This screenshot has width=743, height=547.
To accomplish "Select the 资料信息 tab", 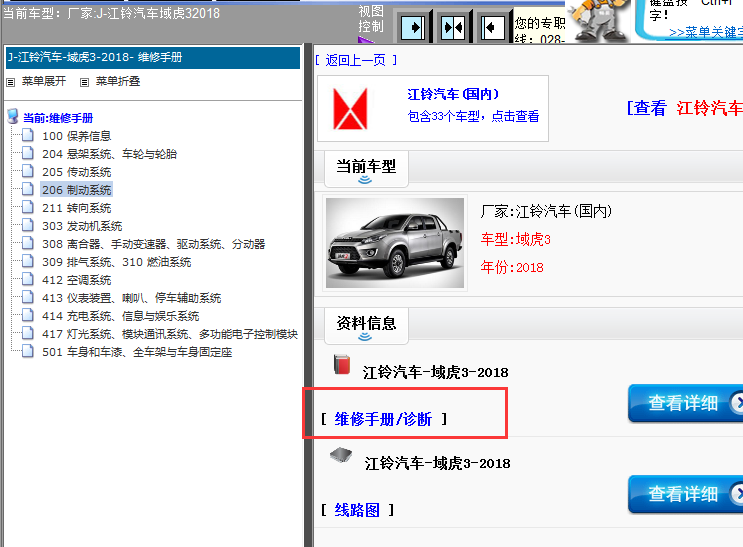I will click(366, 326).
